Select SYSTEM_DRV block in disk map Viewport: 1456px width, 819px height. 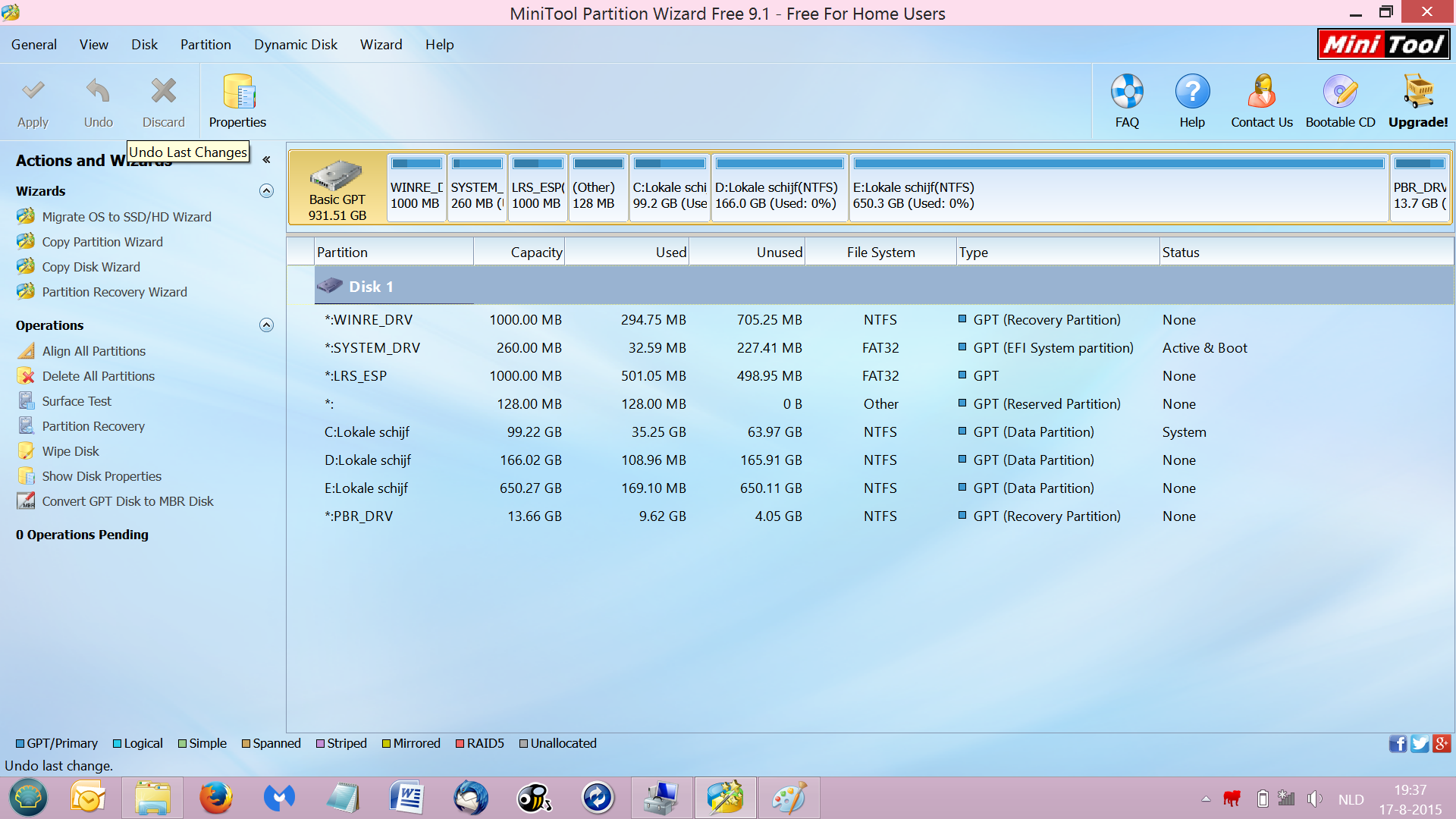coord(477,187)
